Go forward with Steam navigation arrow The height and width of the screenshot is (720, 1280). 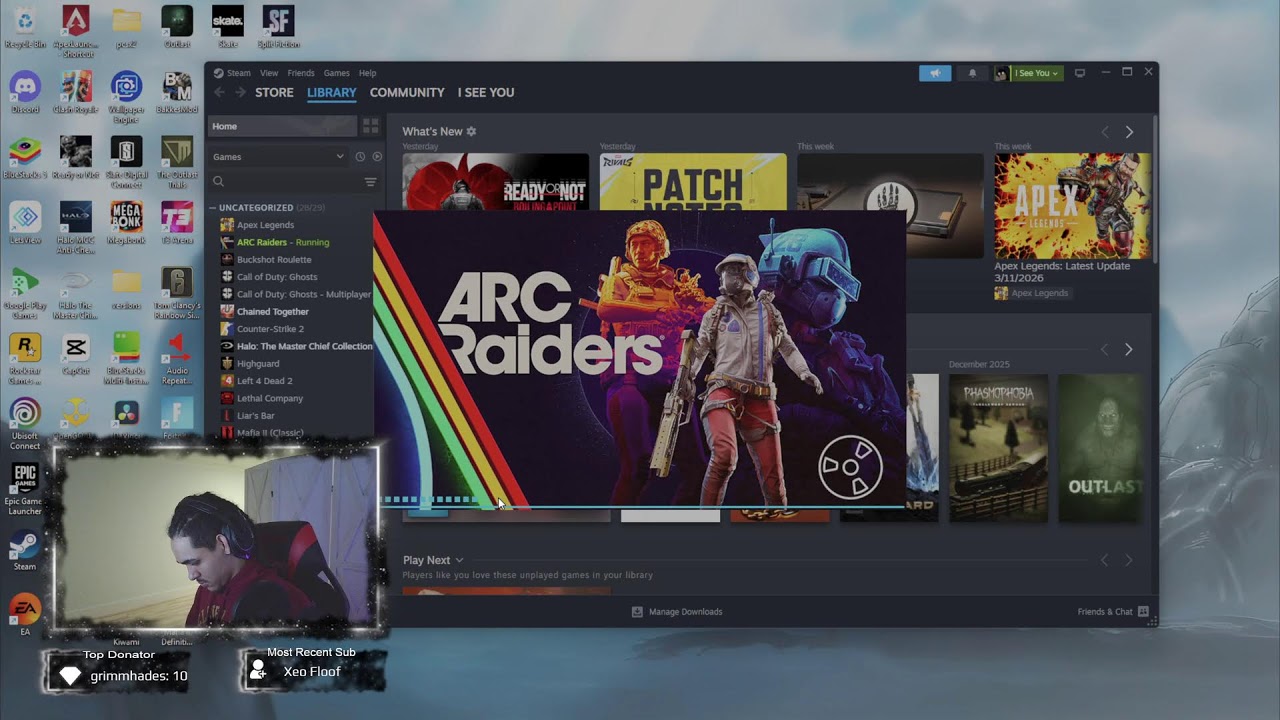[240, 92]
